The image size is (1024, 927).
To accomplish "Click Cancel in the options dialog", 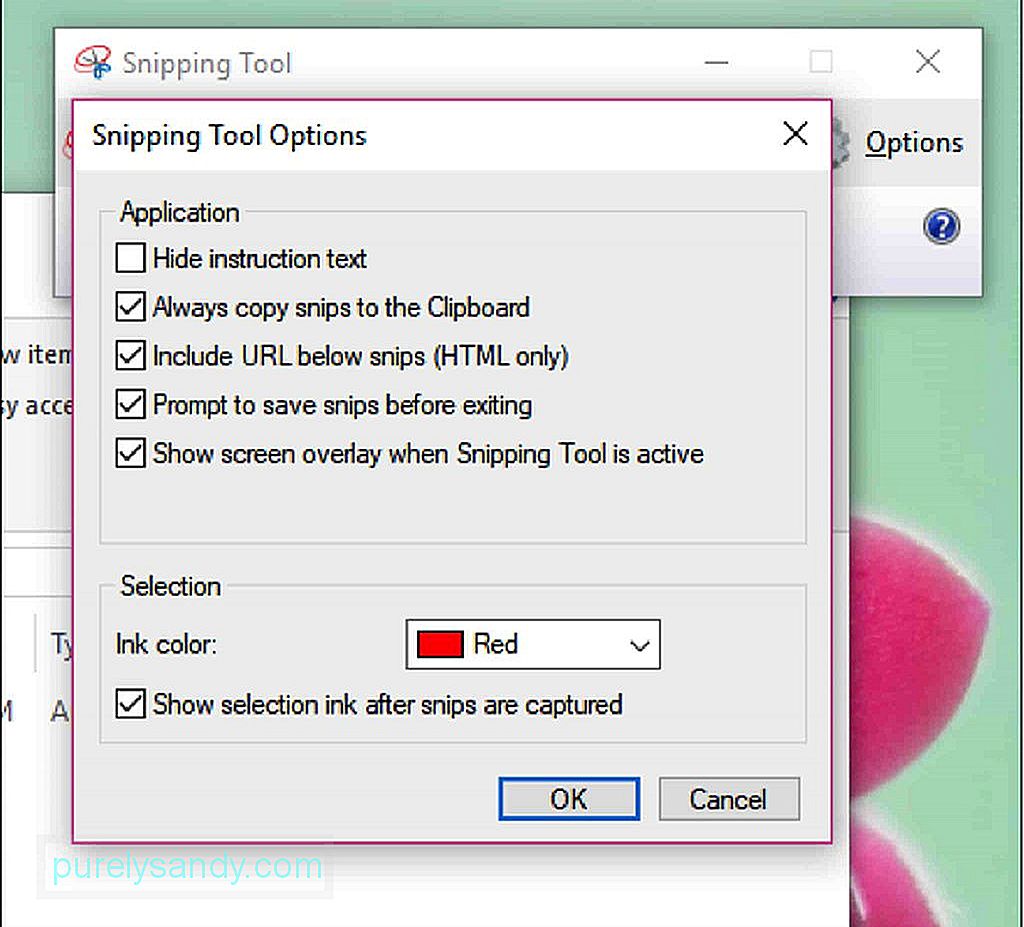I will coord(729,798).
